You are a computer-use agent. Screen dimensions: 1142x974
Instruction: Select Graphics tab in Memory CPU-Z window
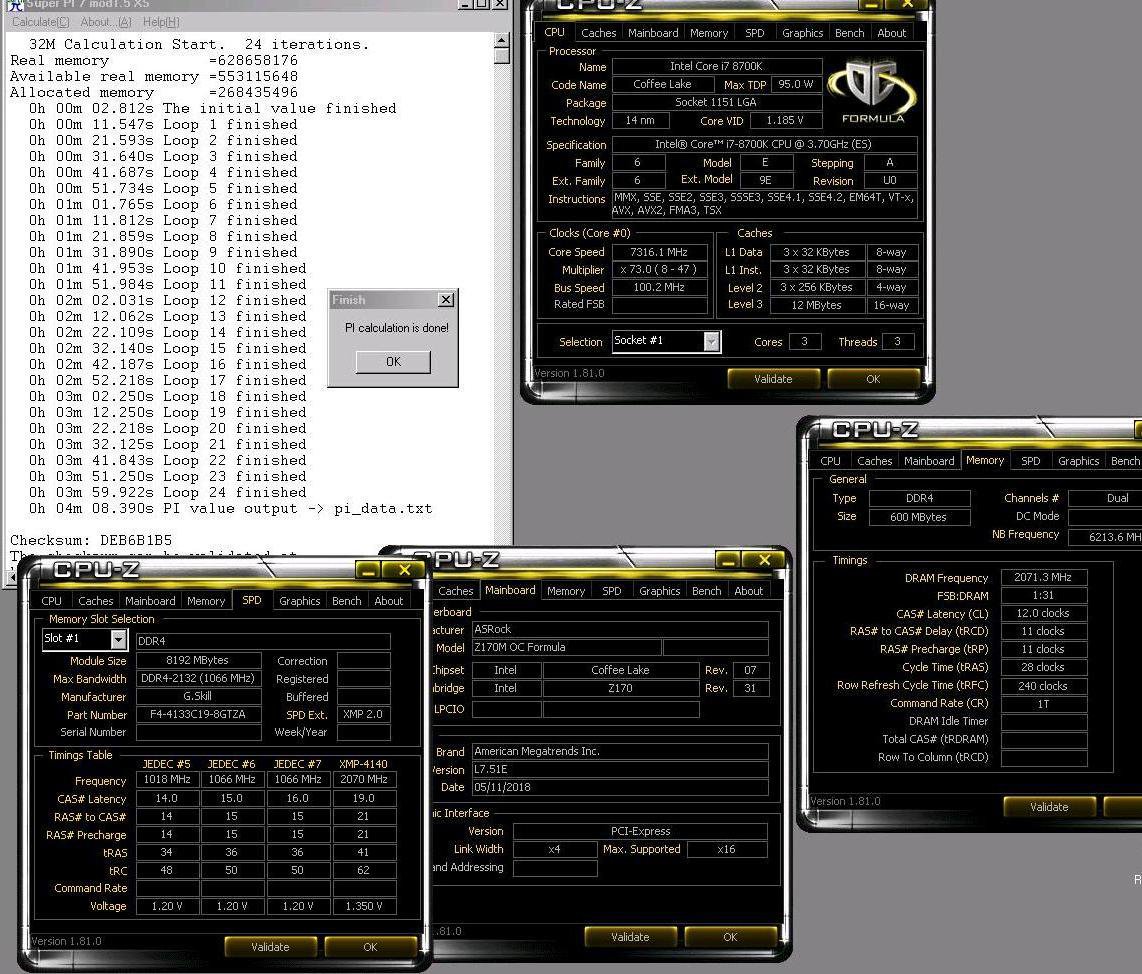1078,461
